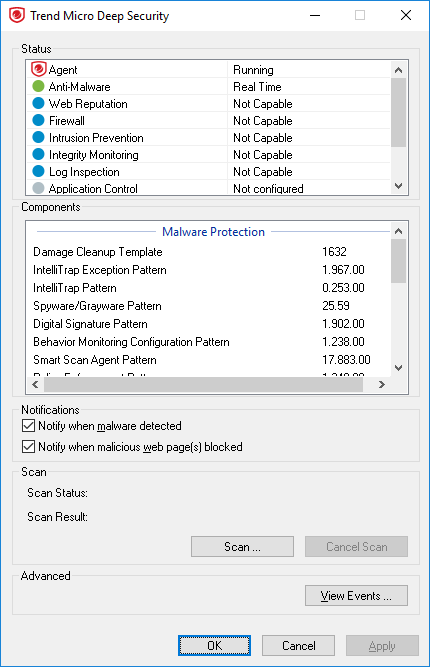
Task: Close the Deep Security window
Action: tap(406, 15)
